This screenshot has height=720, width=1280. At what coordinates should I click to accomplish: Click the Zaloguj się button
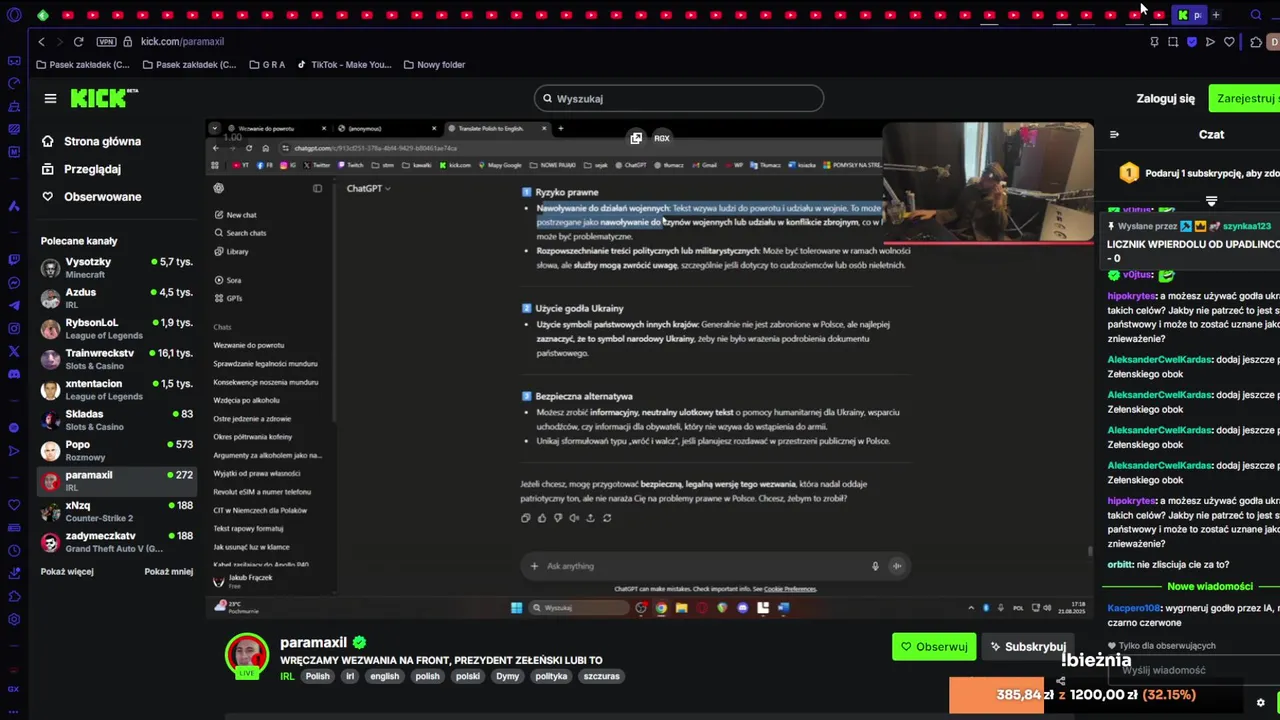pos(1165,98)
